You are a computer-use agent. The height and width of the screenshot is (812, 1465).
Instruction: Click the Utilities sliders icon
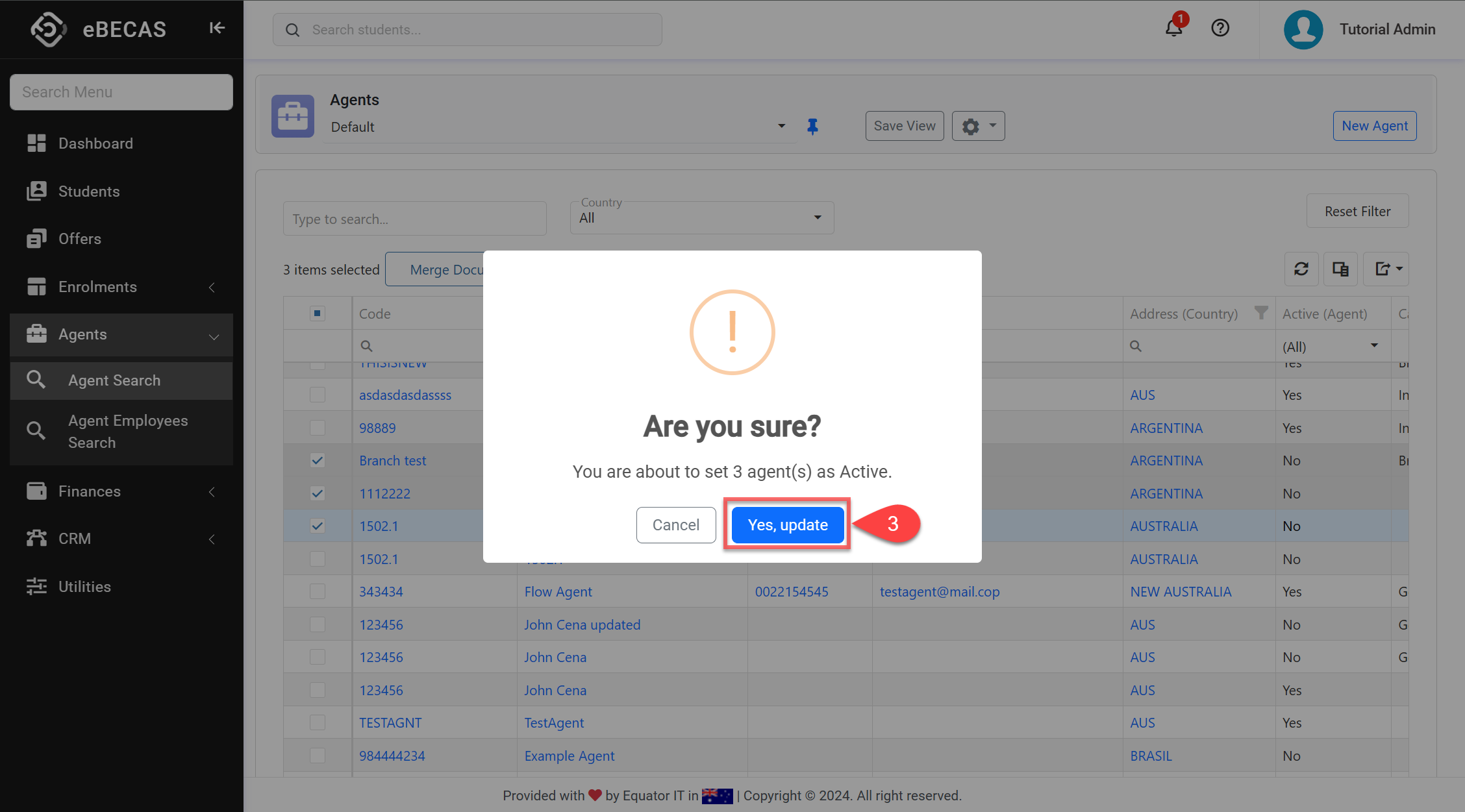point(36,586)
